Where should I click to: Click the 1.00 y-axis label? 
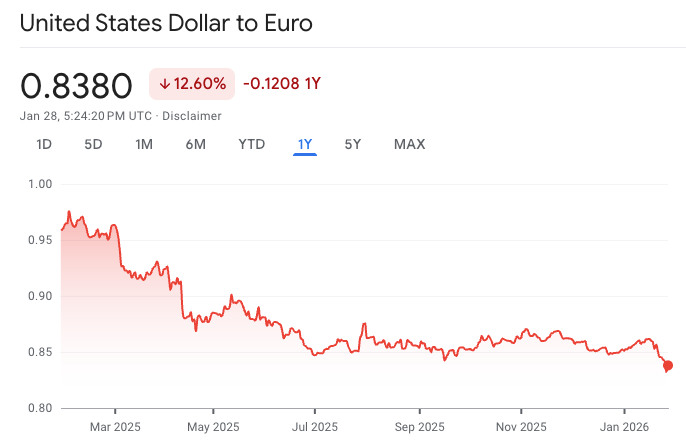[40, 184]
